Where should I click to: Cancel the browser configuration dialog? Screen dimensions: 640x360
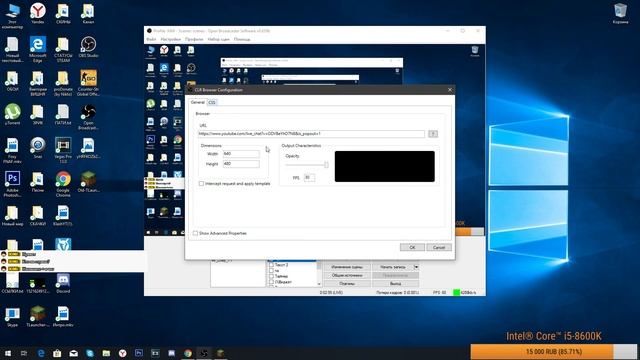coord(439,247)
